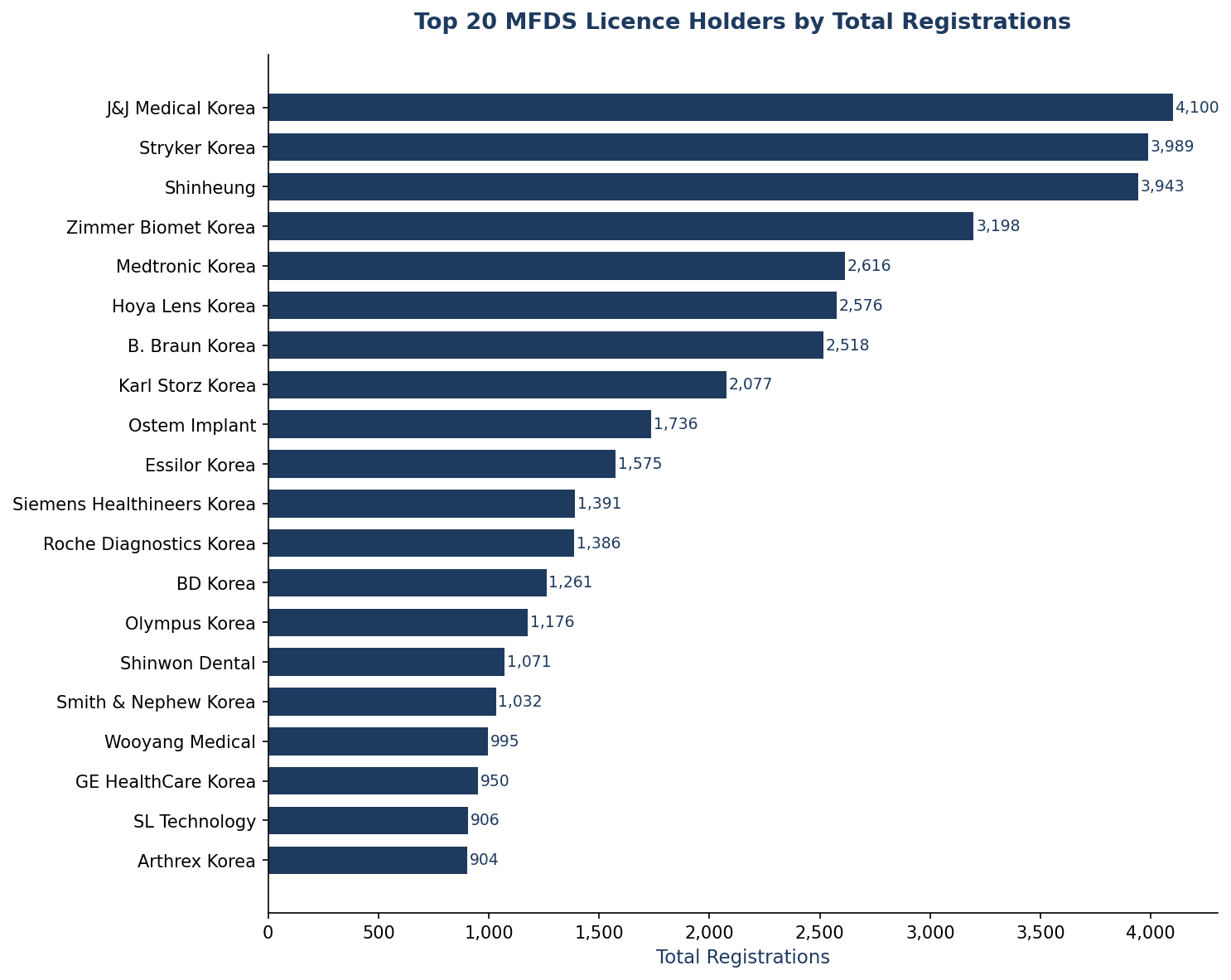Click the value label 3,198
Viewport: 1231px width, 980px height.
[x=998, y=226]
